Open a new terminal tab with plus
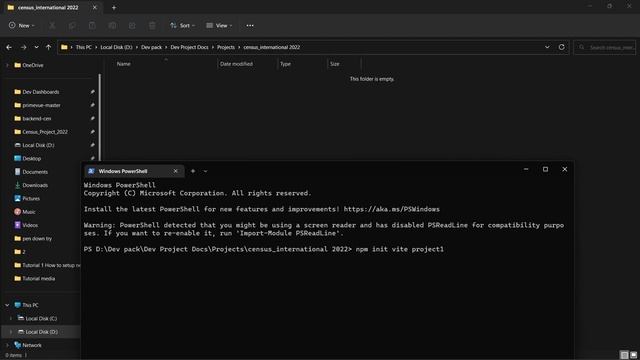 [193, 171]
